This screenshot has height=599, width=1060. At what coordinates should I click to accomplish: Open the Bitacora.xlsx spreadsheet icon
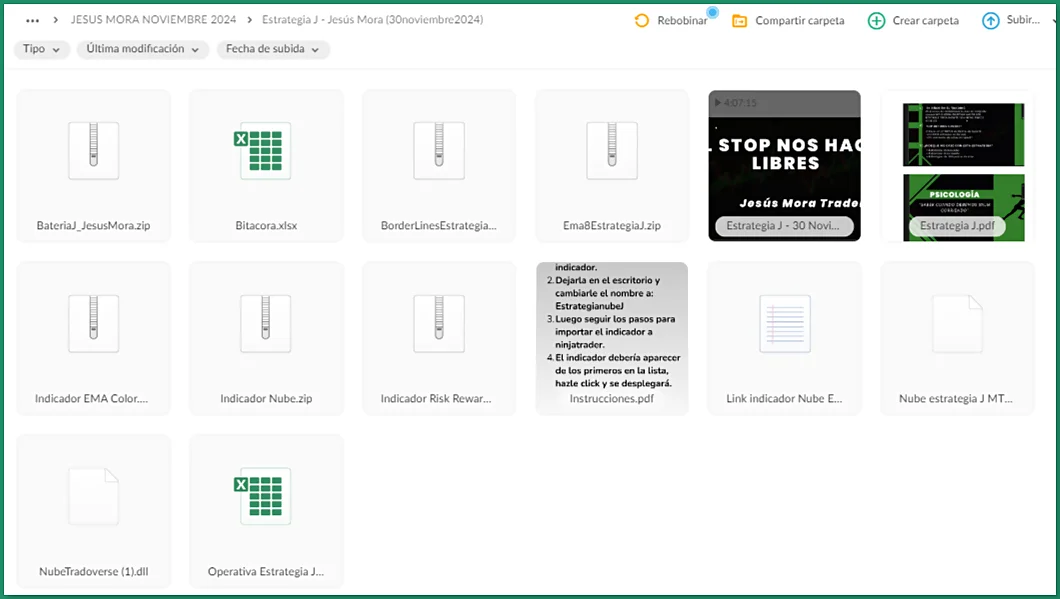pyautogui.click(x=266, y=151)
